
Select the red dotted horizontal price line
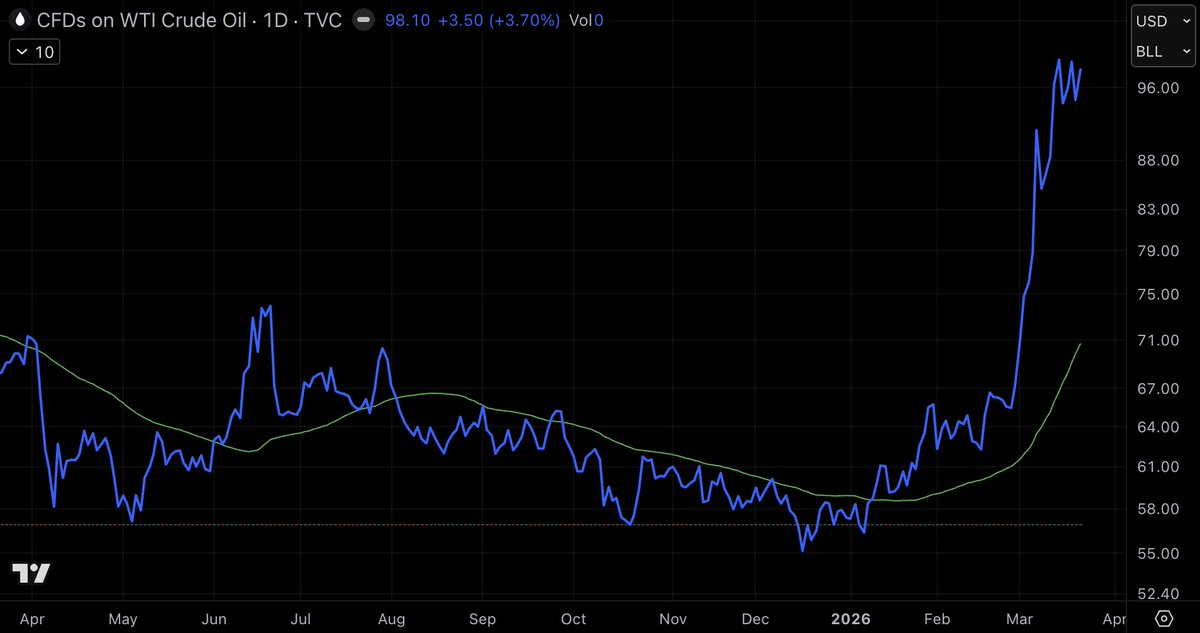(540, 524)
